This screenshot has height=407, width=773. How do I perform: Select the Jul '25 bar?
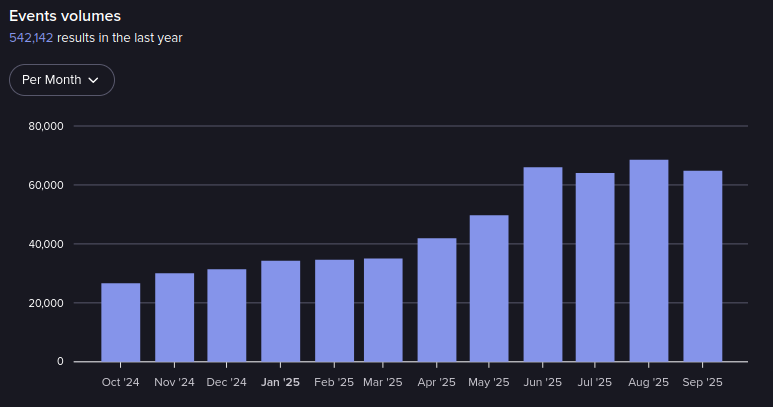tap(595, 267)
